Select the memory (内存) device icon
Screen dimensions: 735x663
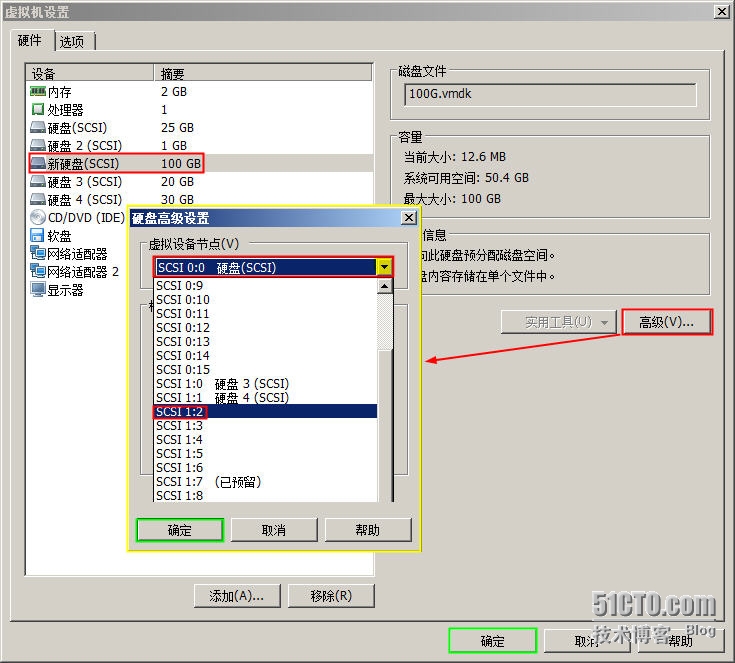(38, 91)
